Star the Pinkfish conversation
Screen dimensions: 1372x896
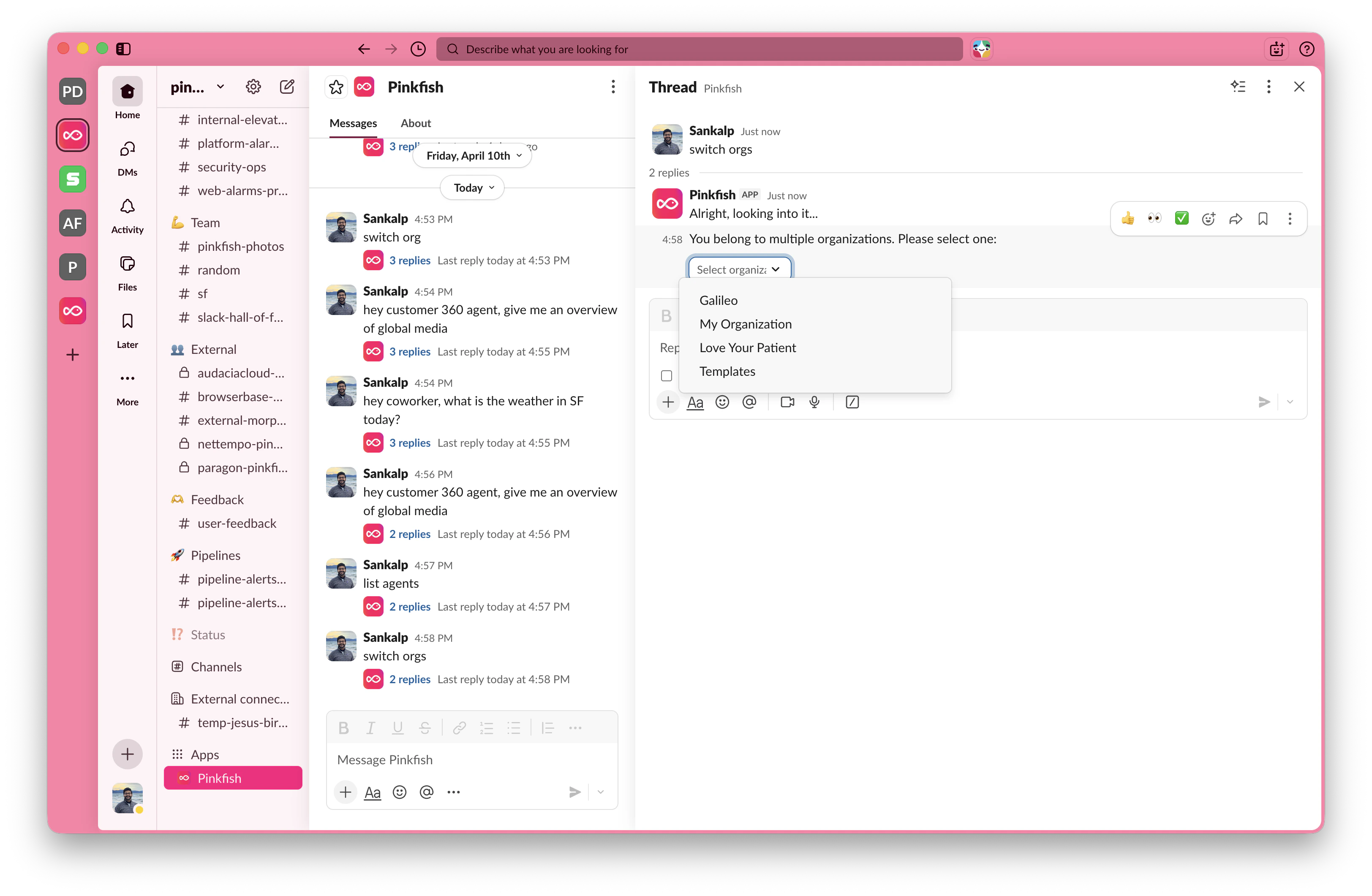336,87
